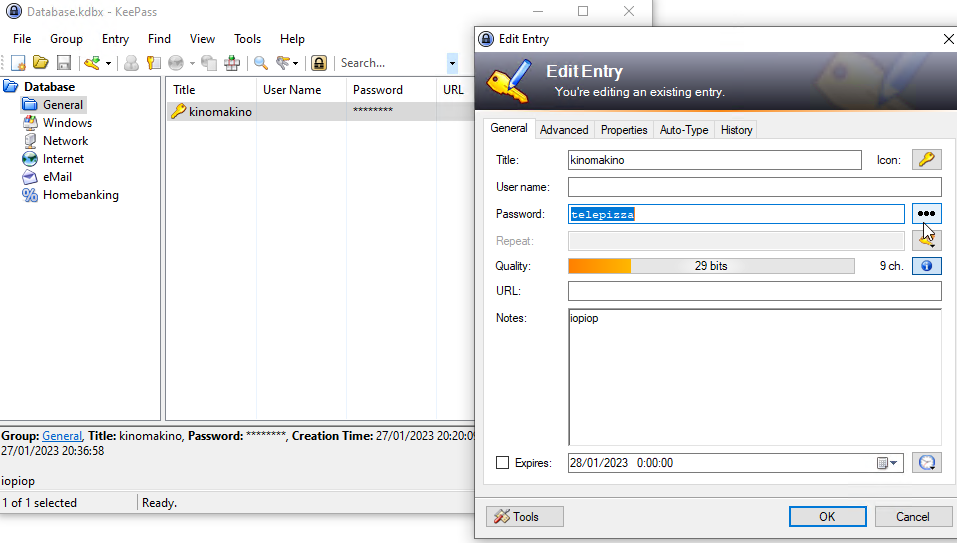Open the Entry menu

tap(115, 39)
